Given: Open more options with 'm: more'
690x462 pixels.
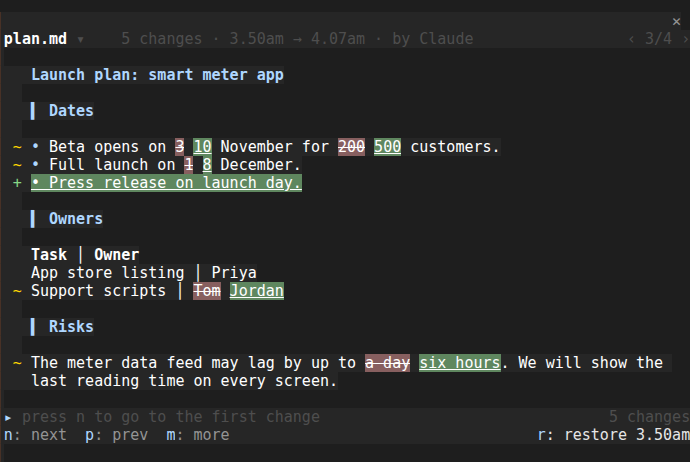Looking at the screenshot, I should 198,435.
